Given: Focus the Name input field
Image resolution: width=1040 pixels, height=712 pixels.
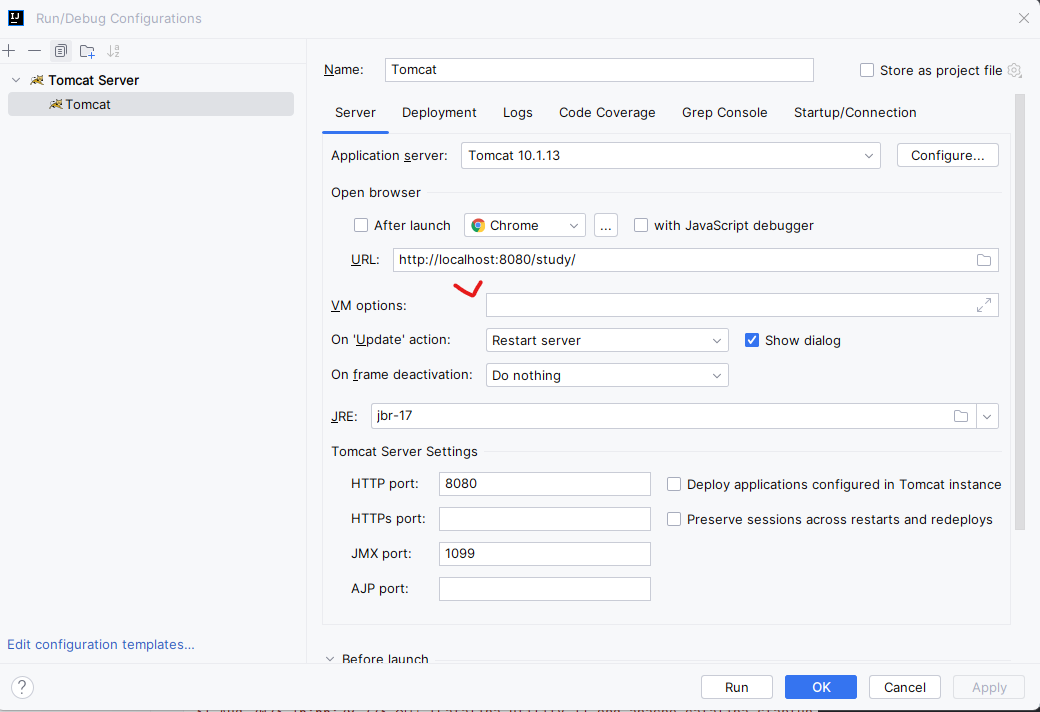Looking at the screenshot, I should coord(599,70).
